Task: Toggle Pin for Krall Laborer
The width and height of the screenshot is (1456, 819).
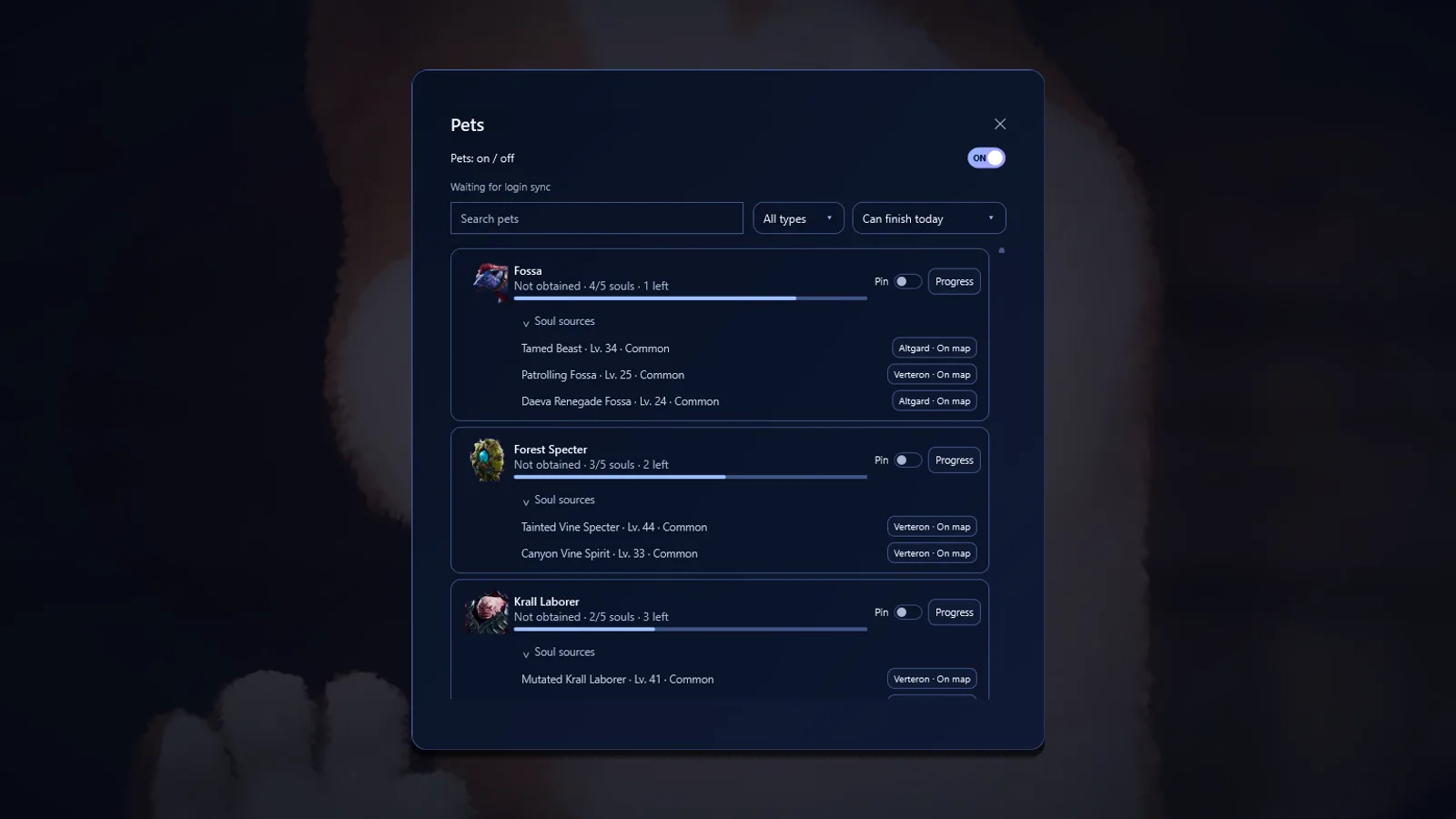Action: click(907, 612)
